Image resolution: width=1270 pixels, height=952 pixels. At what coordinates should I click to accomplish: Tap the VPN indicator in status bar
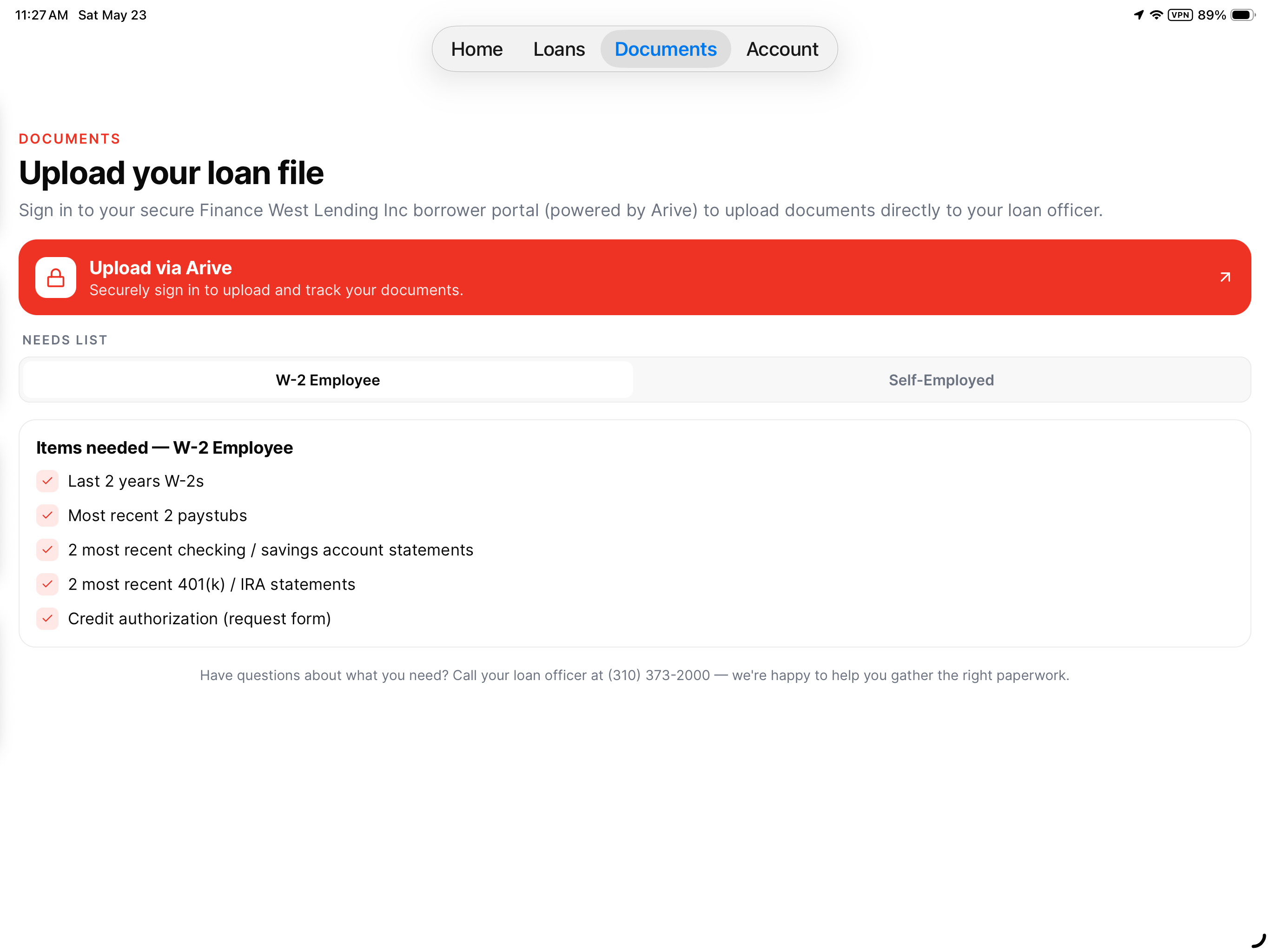(1180, 15)
